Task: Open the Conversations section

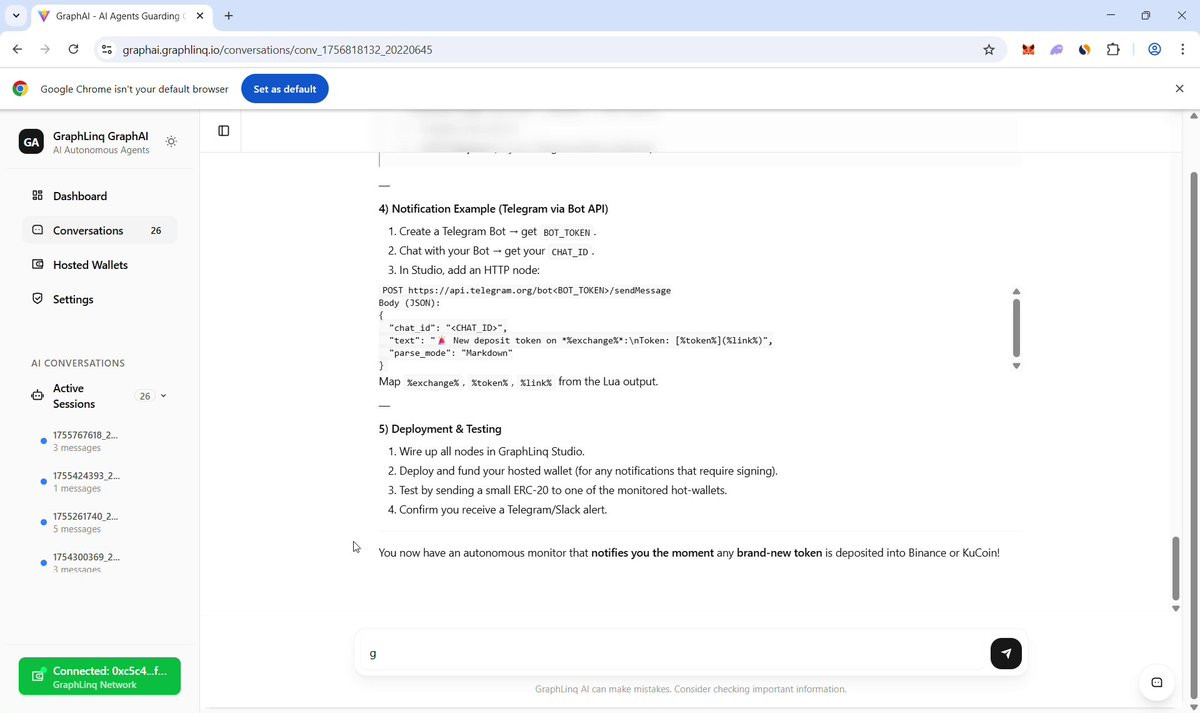Action: click(100, 230)
